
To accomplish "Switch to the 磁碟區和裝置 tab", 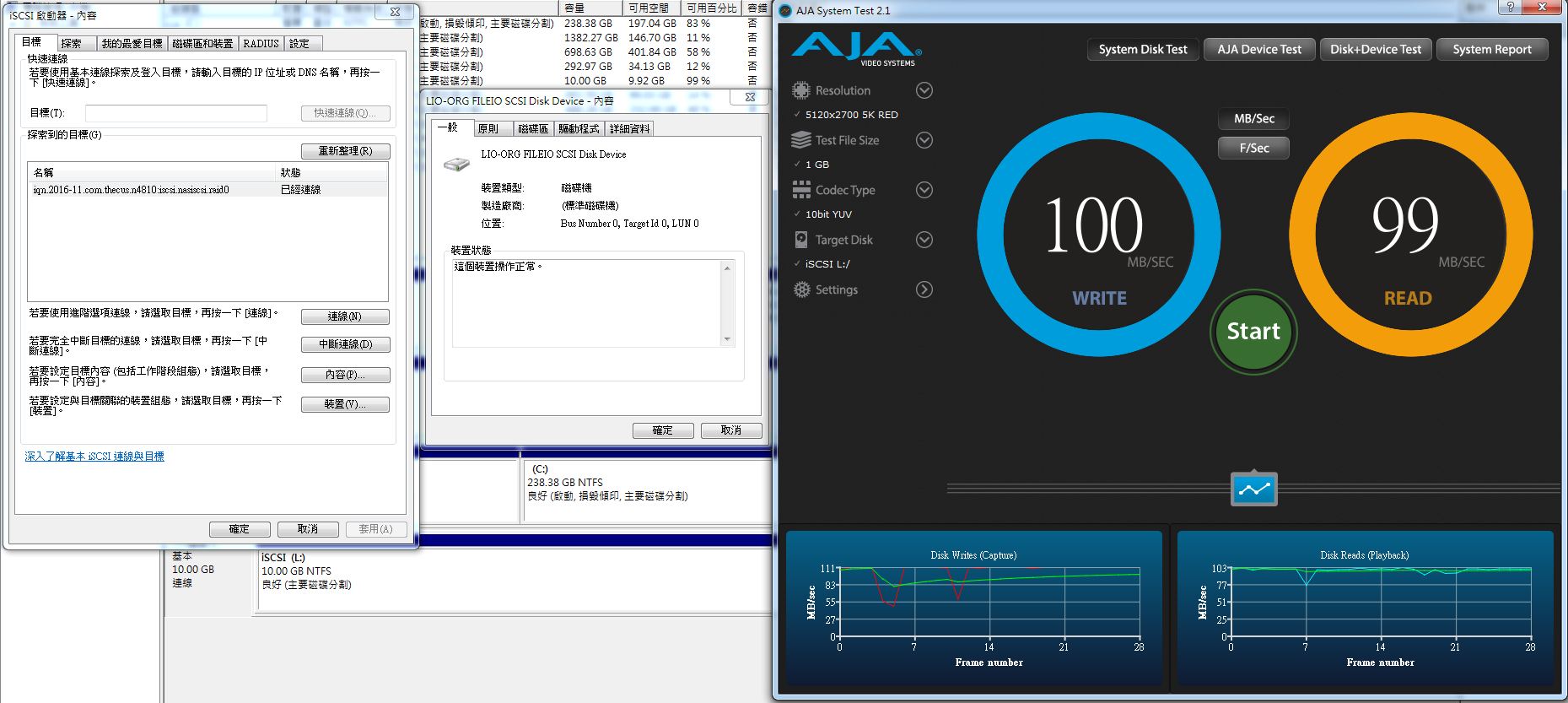I will (x=202, y=43).
